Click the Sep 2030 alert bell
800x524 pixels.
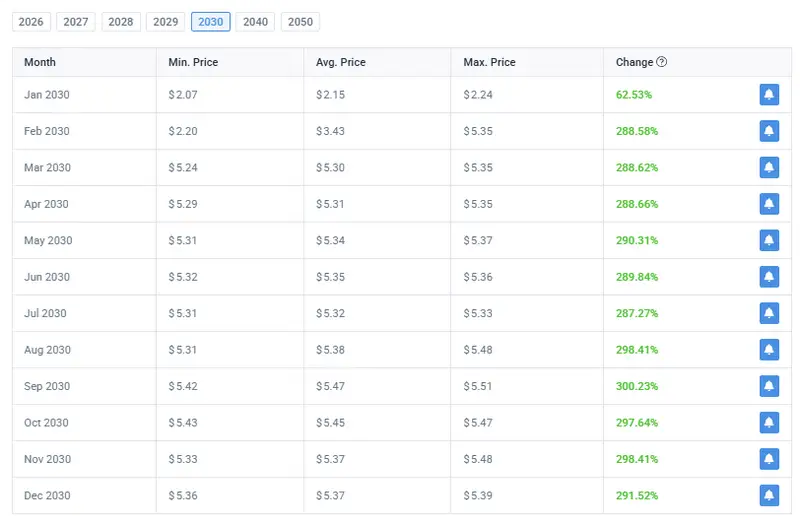click(769, 386)
